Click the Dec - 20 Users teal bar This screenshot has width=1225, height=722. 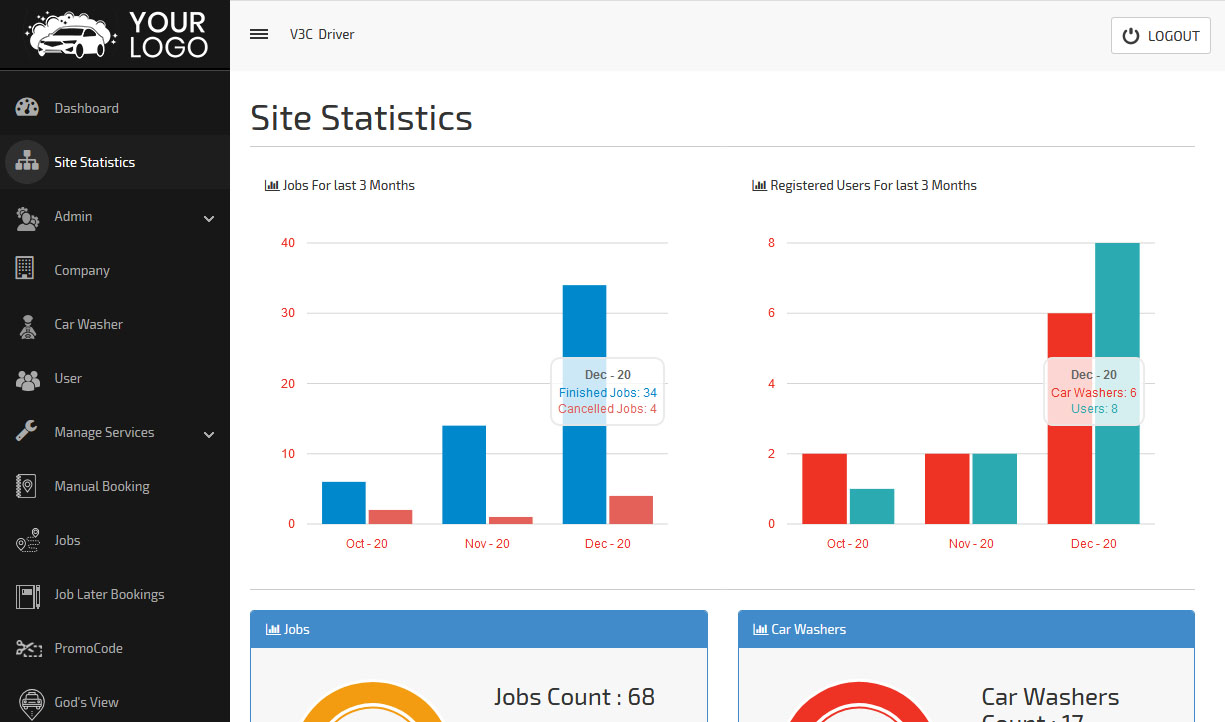[1117, 384]
